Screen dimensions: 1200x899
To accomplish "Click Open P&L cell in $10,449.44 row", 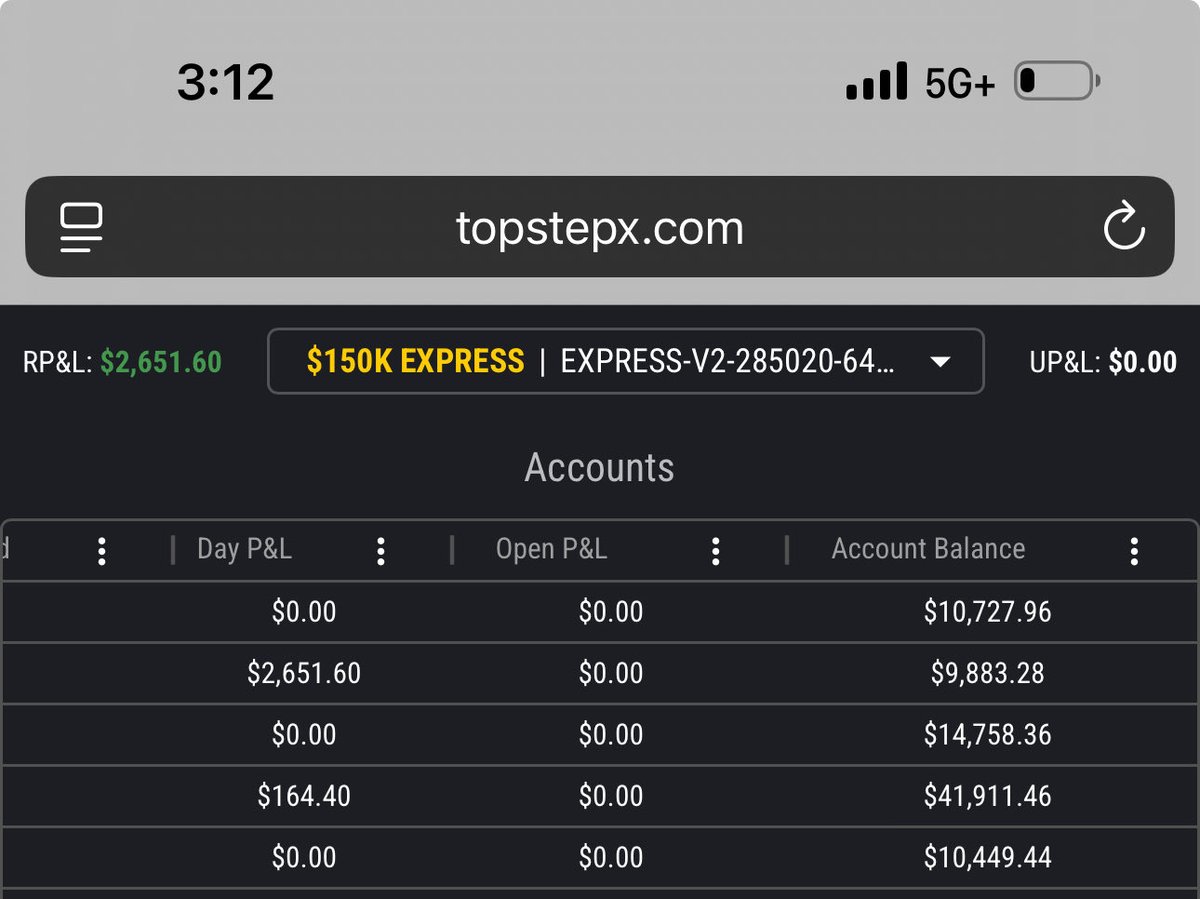I will tap(611, 858).
